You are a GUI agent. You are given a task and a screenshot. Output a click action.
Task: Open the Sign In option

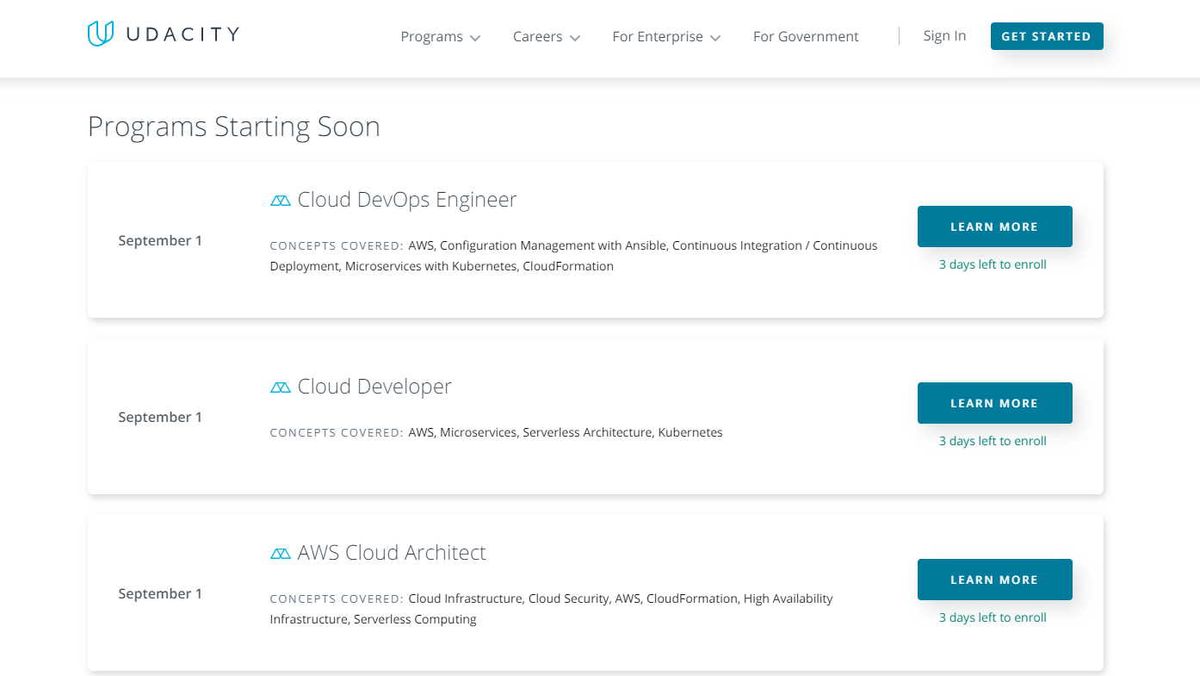(944, 35)
